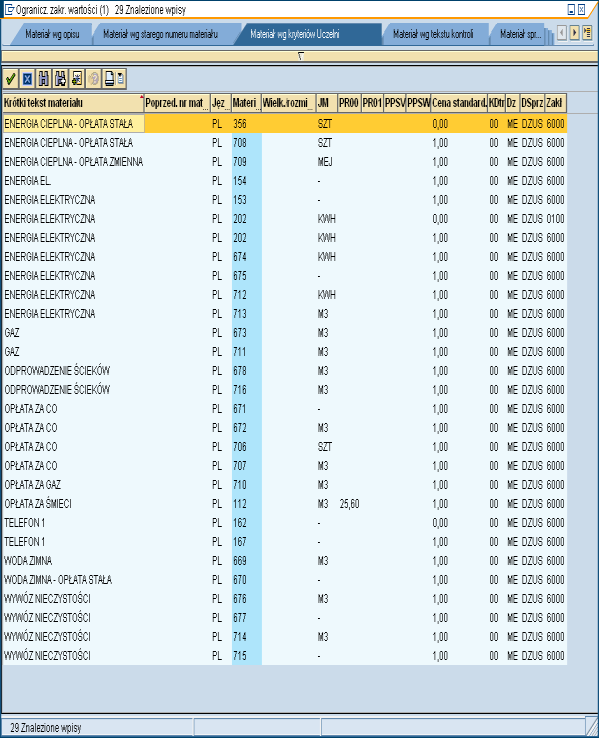
Task: Add entry to personal value list icon
Action: 77,79
